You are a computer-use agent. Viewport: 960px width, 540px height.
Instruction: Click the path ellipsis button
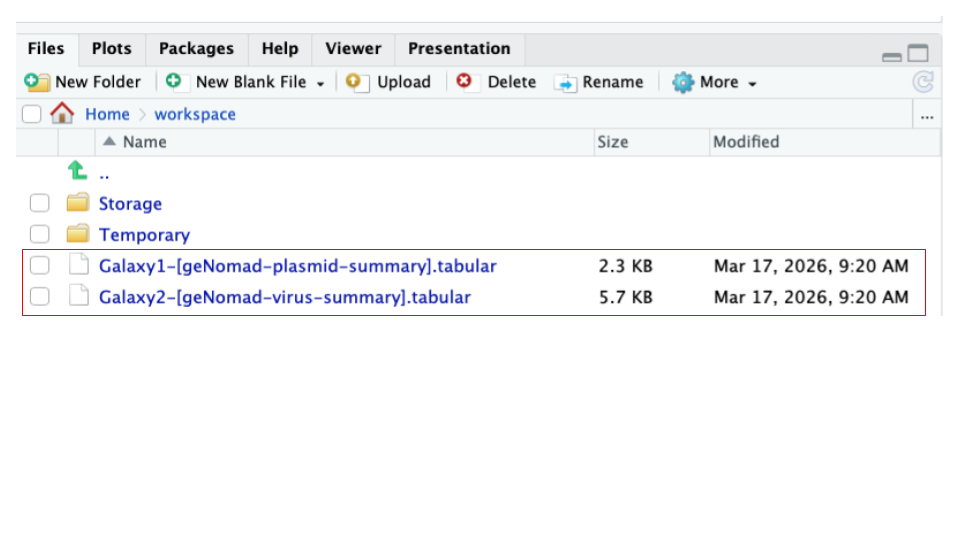pyautogui.click(x=927, y=115)
